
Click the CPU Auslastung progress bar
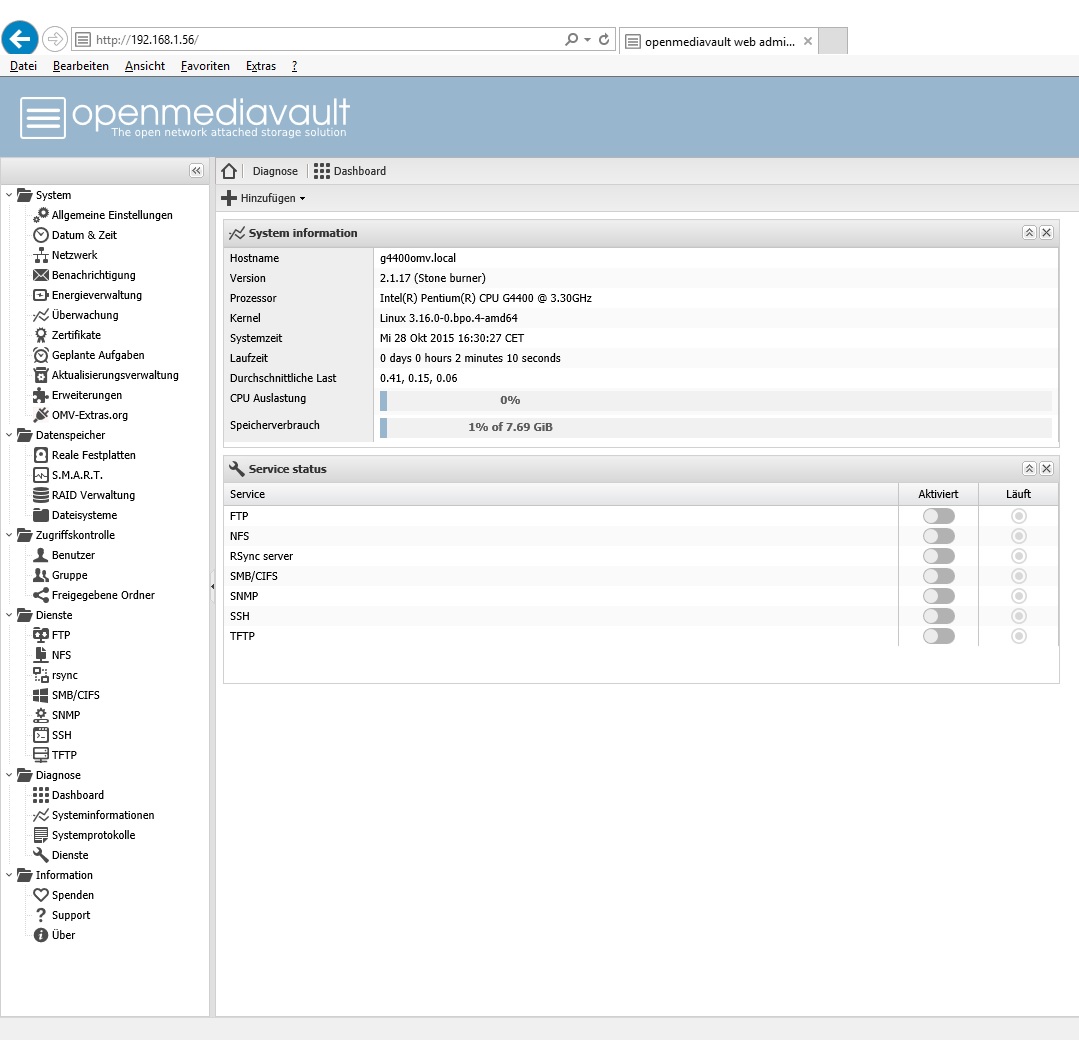click(716, 400)
